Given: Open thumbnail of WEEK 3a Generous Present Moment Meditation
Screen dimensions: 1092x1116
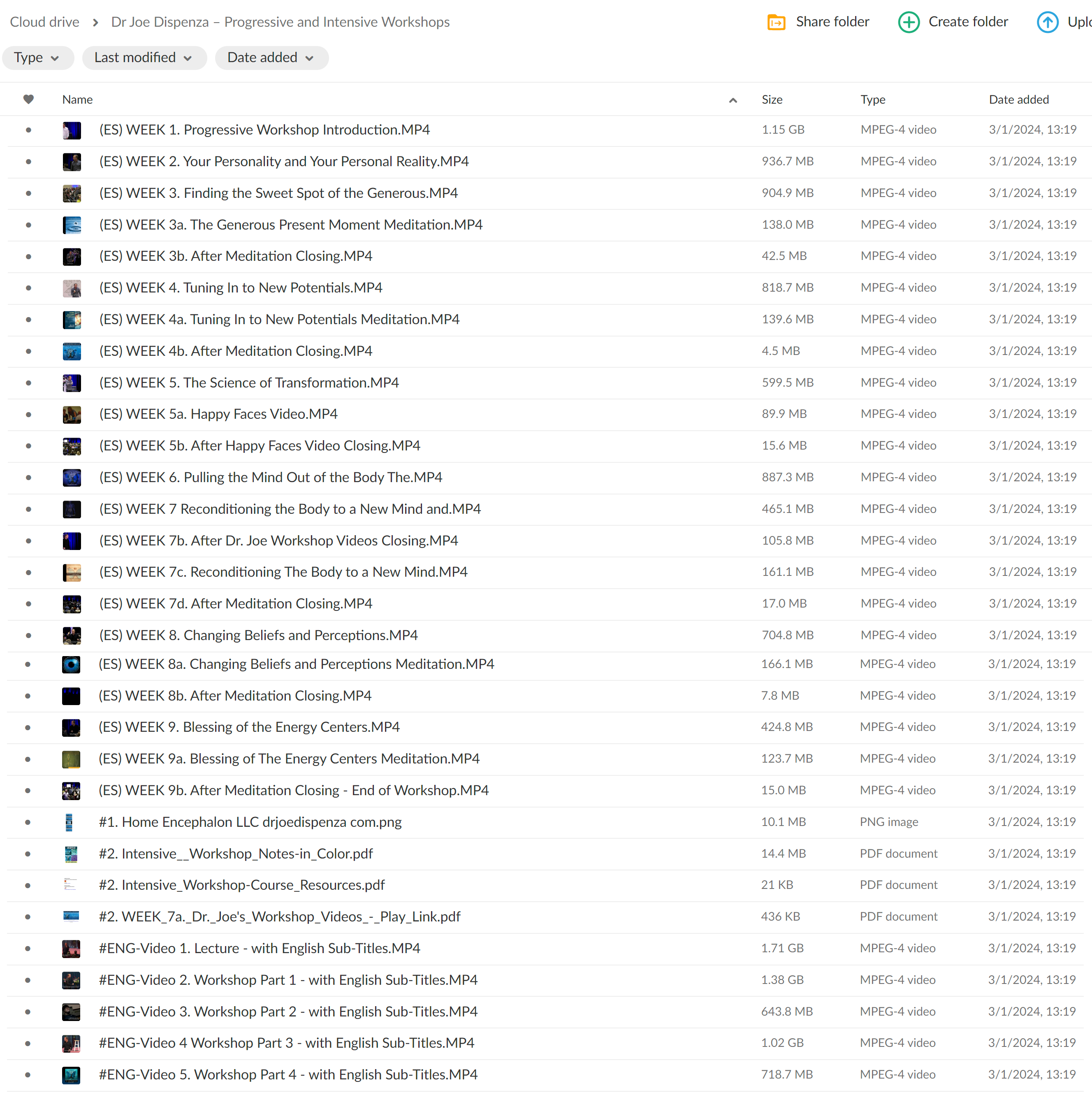Looking at the screenshot, I should (x=72, y=225).
